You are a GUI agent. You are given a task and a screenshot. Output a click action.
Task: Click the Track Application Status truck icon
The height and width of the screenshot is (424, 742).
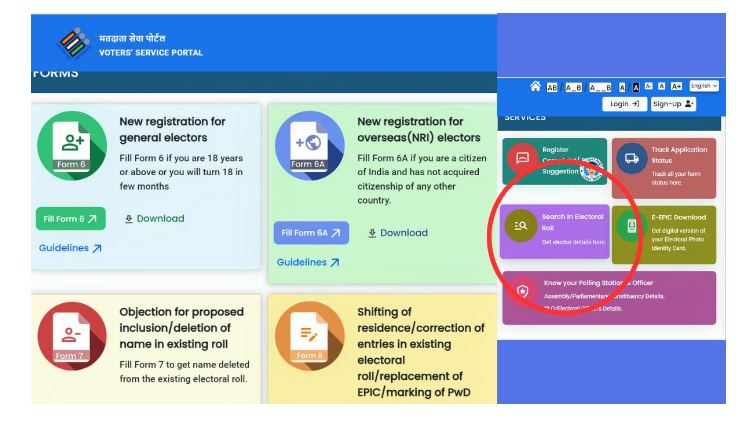click(631, 158)
